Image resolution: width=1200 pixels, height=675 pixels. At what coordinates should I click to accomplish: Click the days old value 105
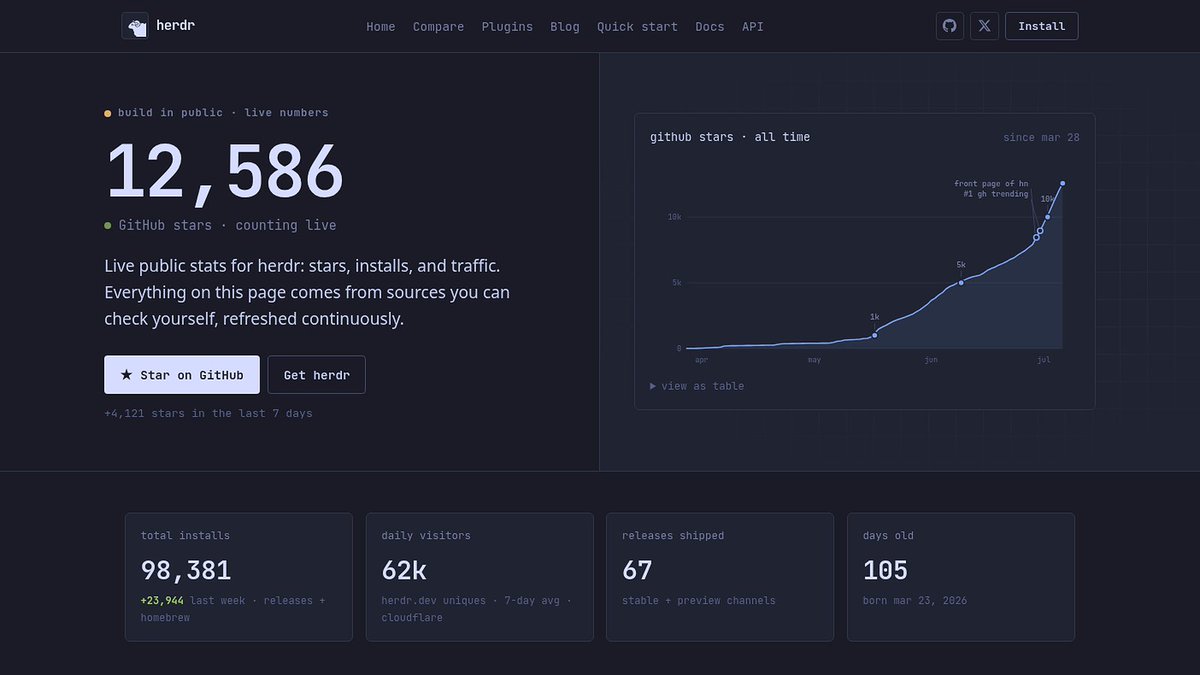885,570
